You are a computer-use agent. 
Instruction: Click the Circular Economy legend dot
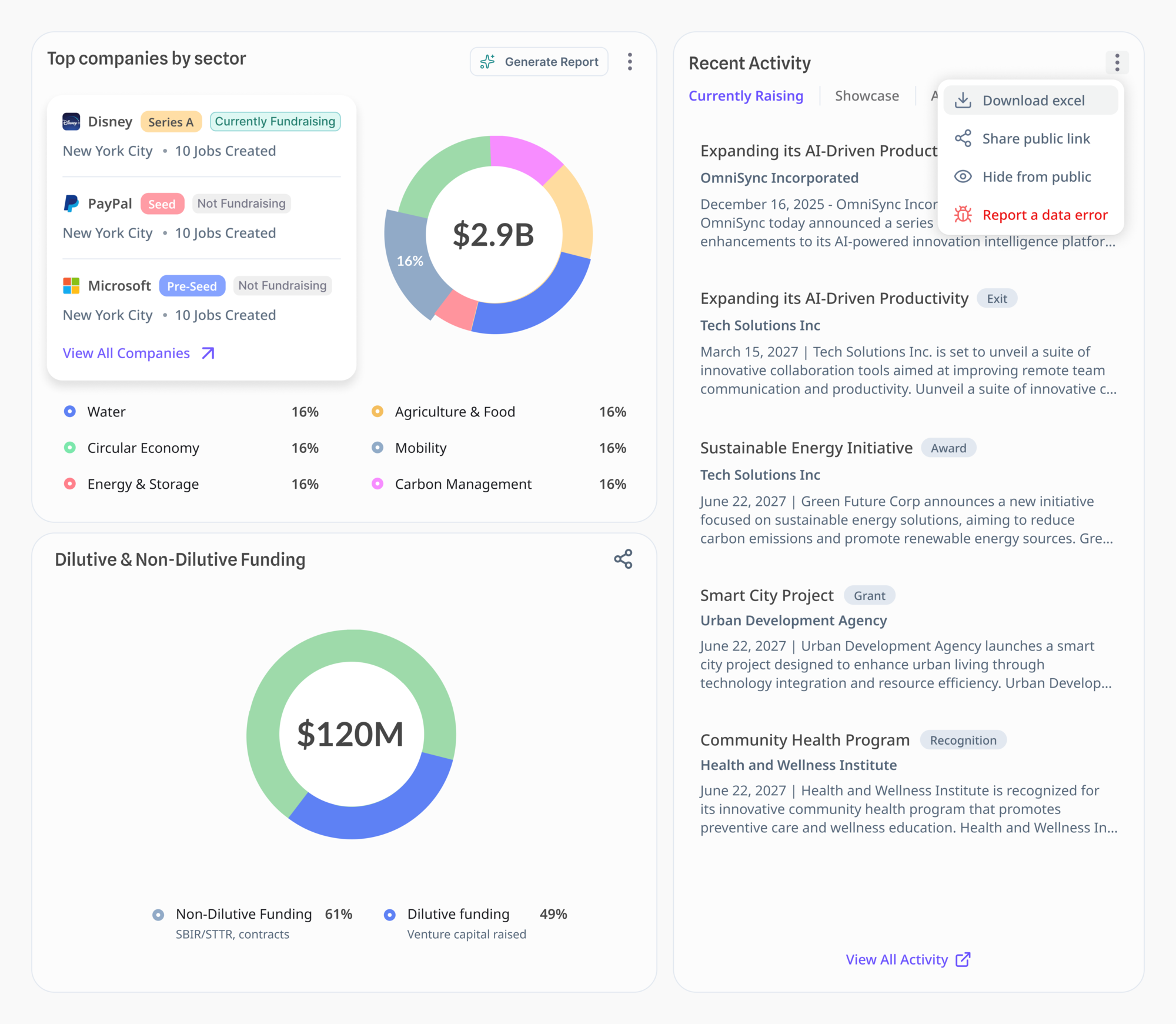[x=70, y=448]
